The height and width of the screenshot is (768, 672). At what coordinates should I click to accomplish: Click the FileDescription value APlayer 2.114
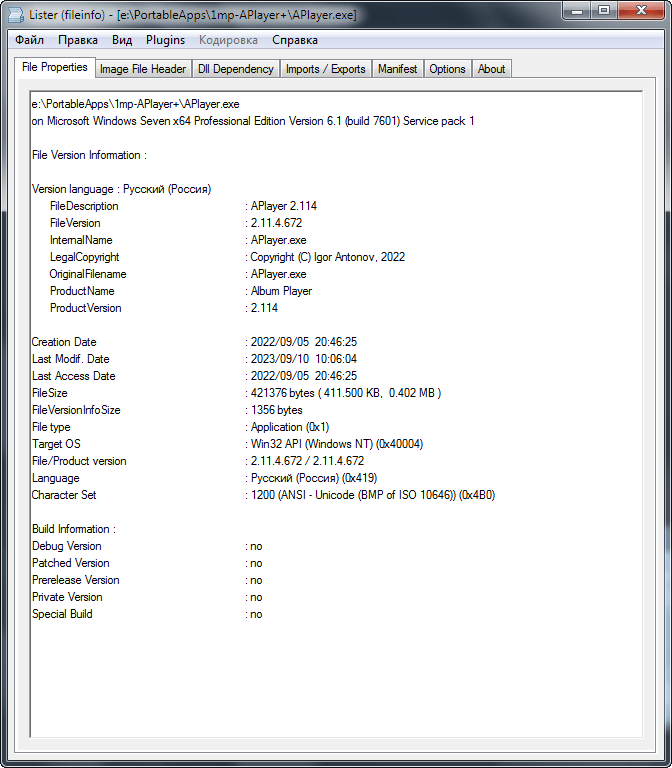284,206
